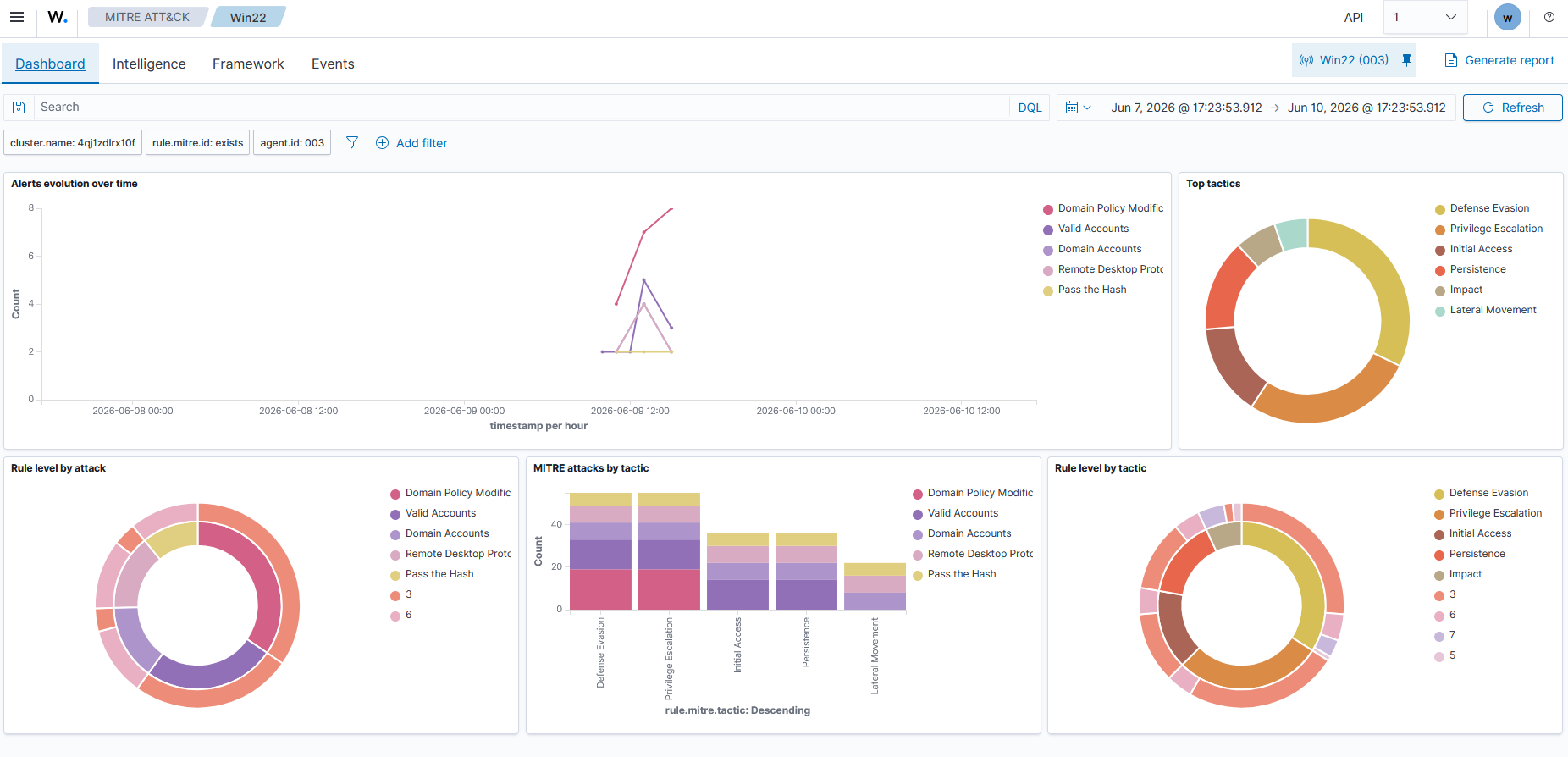This screenshot has height=757, width=1568.
Task: Click Pass the Hash color dot in Rule level by attack
Action: (x=395, y=575)
